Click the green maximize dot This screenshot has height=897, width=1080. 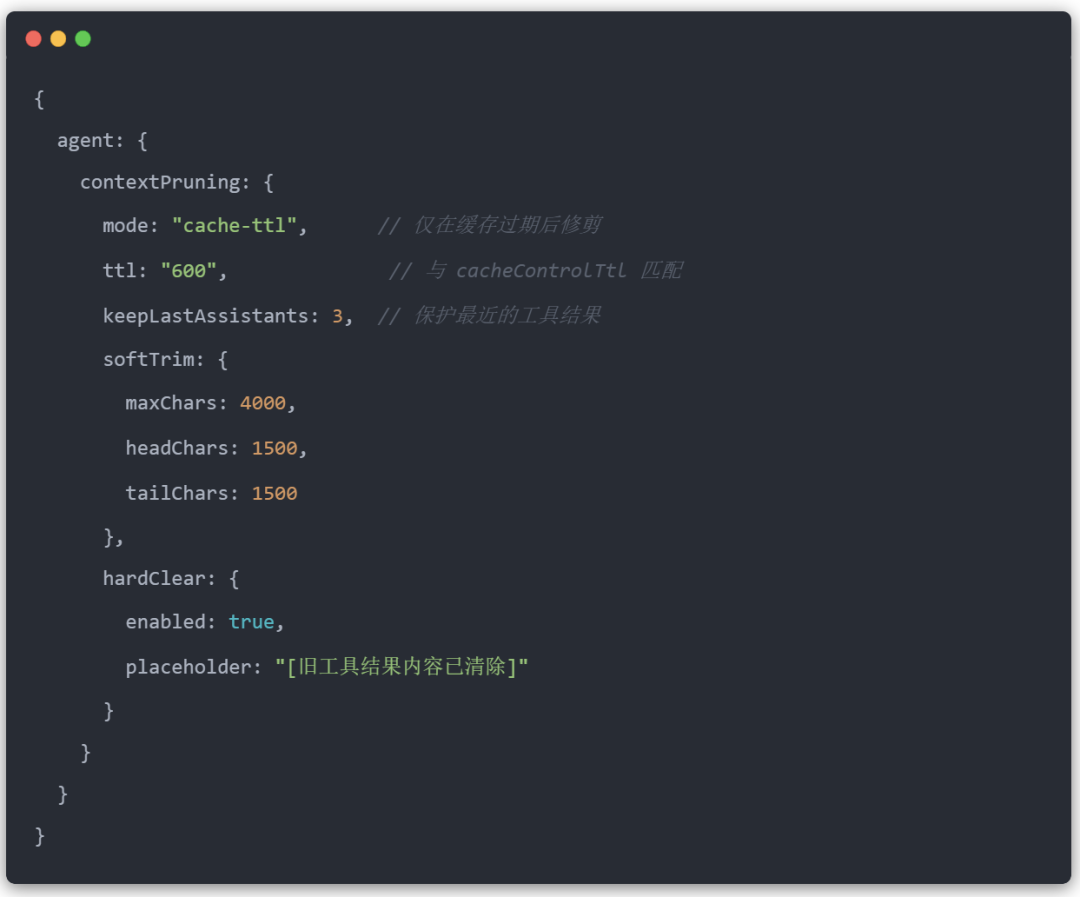[x=83, y=39]
